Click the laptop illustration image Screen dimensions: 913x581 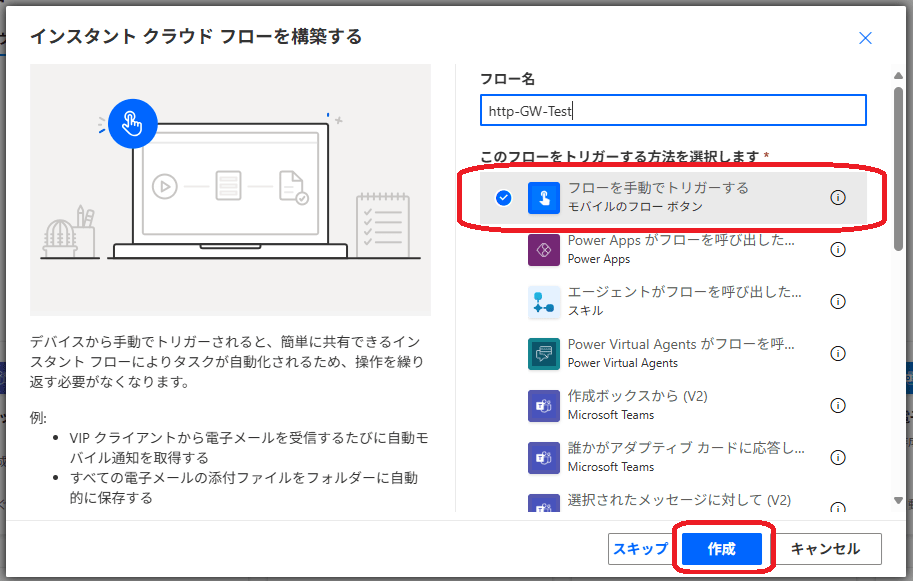coord(231,190)
